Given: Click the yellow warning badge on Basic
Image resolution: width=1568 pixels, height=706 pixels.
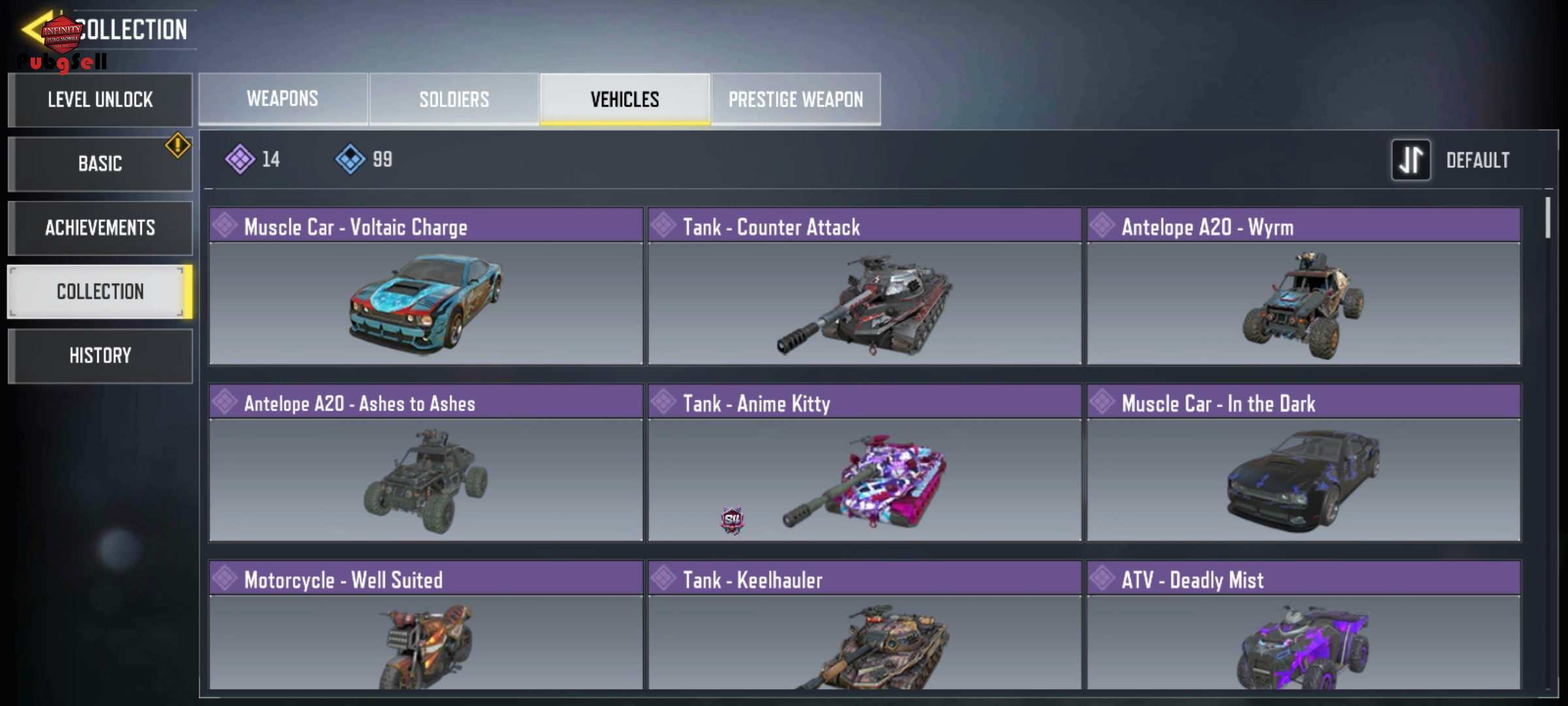Looking at the screenshot, I should pyautogui.click(x=178, y=145).
